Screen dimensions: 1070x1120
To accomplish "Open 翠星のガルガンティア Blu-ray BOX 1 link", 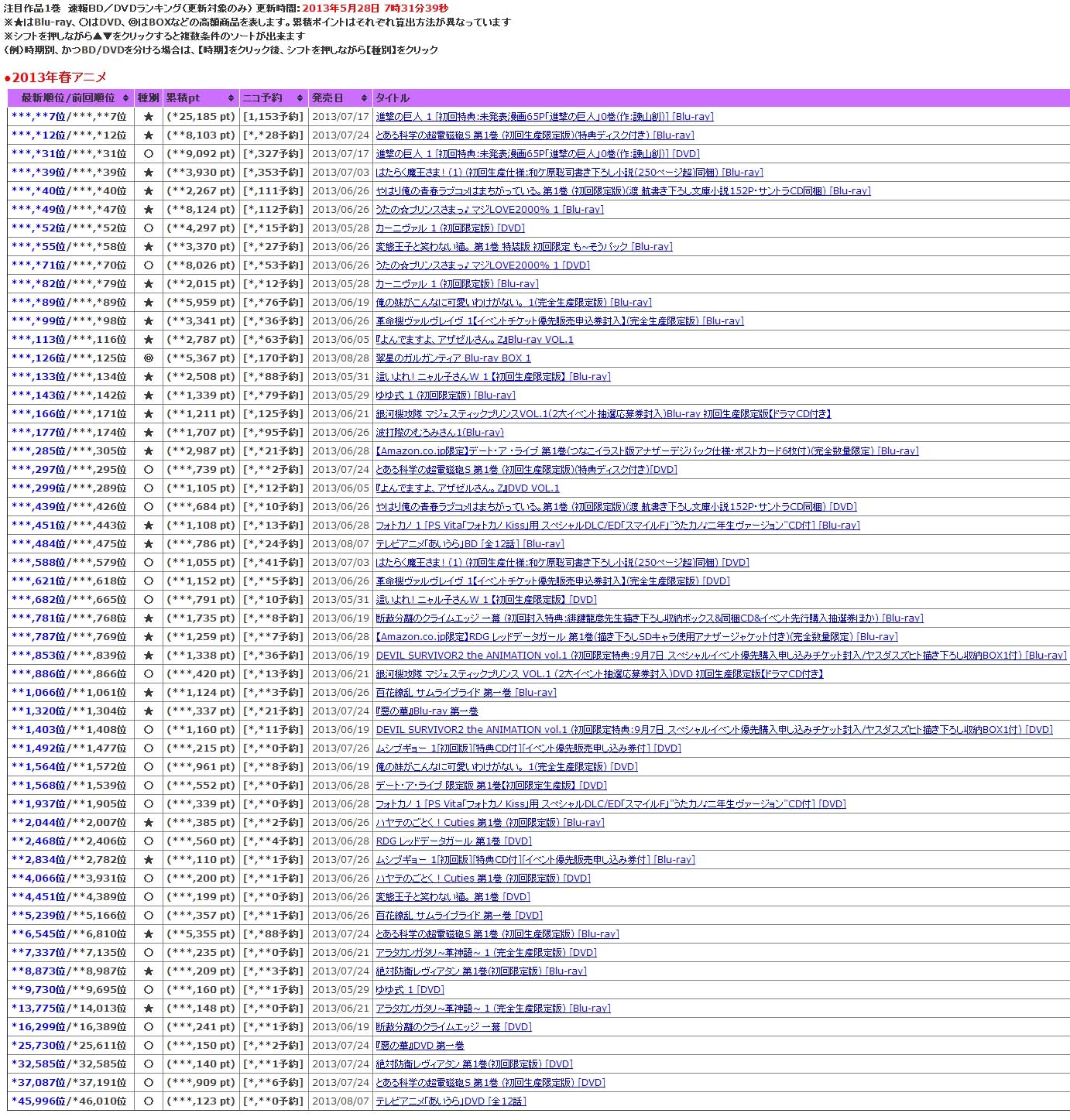I will pos(453,358).
